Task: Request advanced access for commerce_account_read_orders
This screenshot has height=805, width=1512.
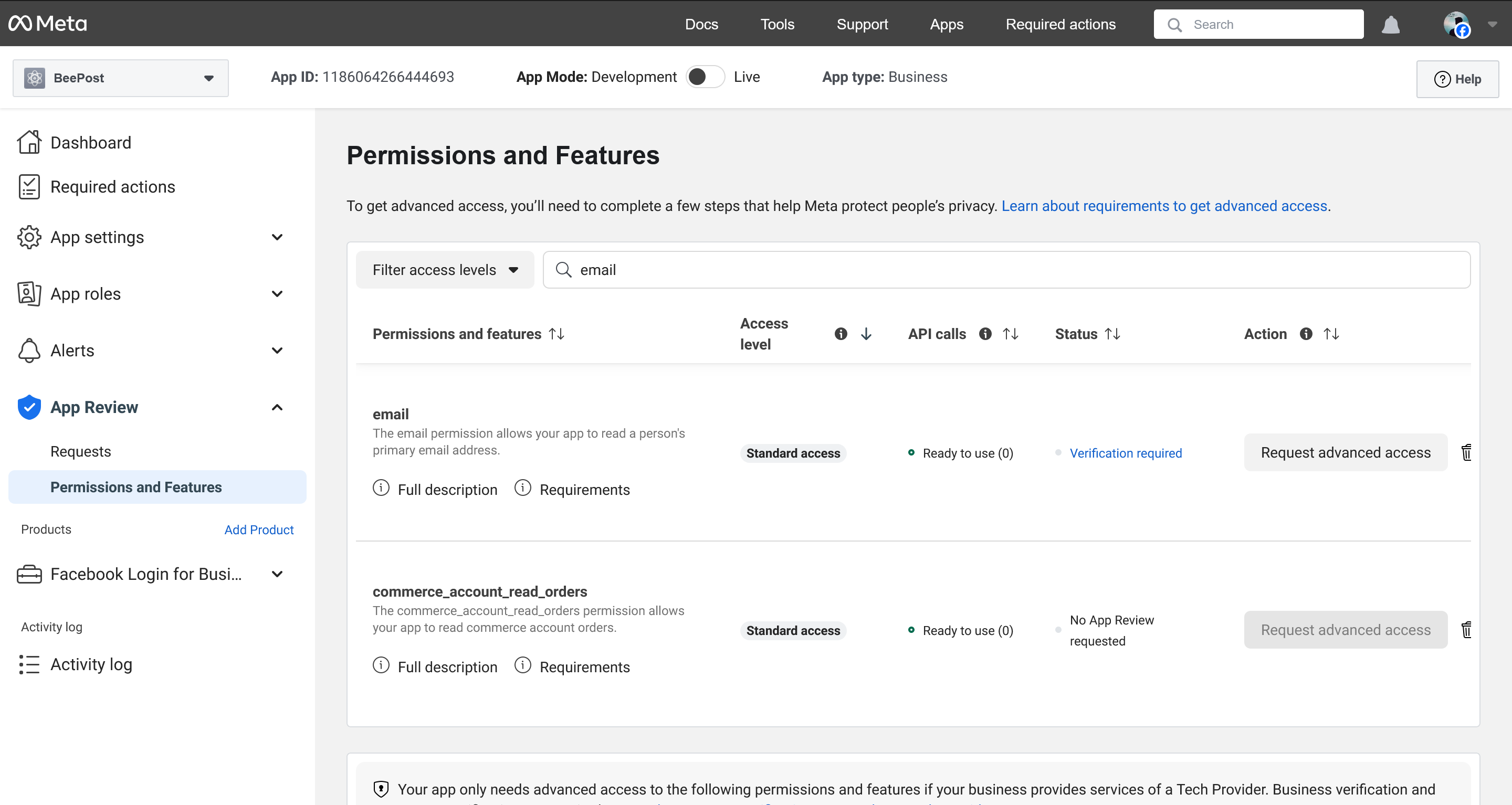Action: tap(1345, 630)
